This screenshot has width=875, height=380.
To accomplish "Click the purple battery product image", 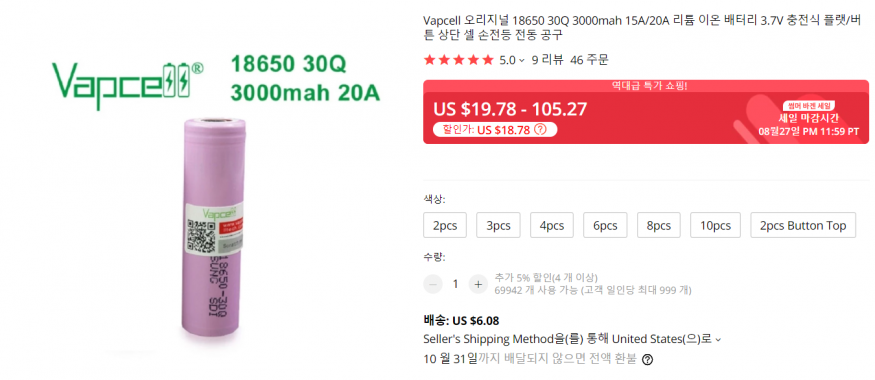I will (214, 229).
